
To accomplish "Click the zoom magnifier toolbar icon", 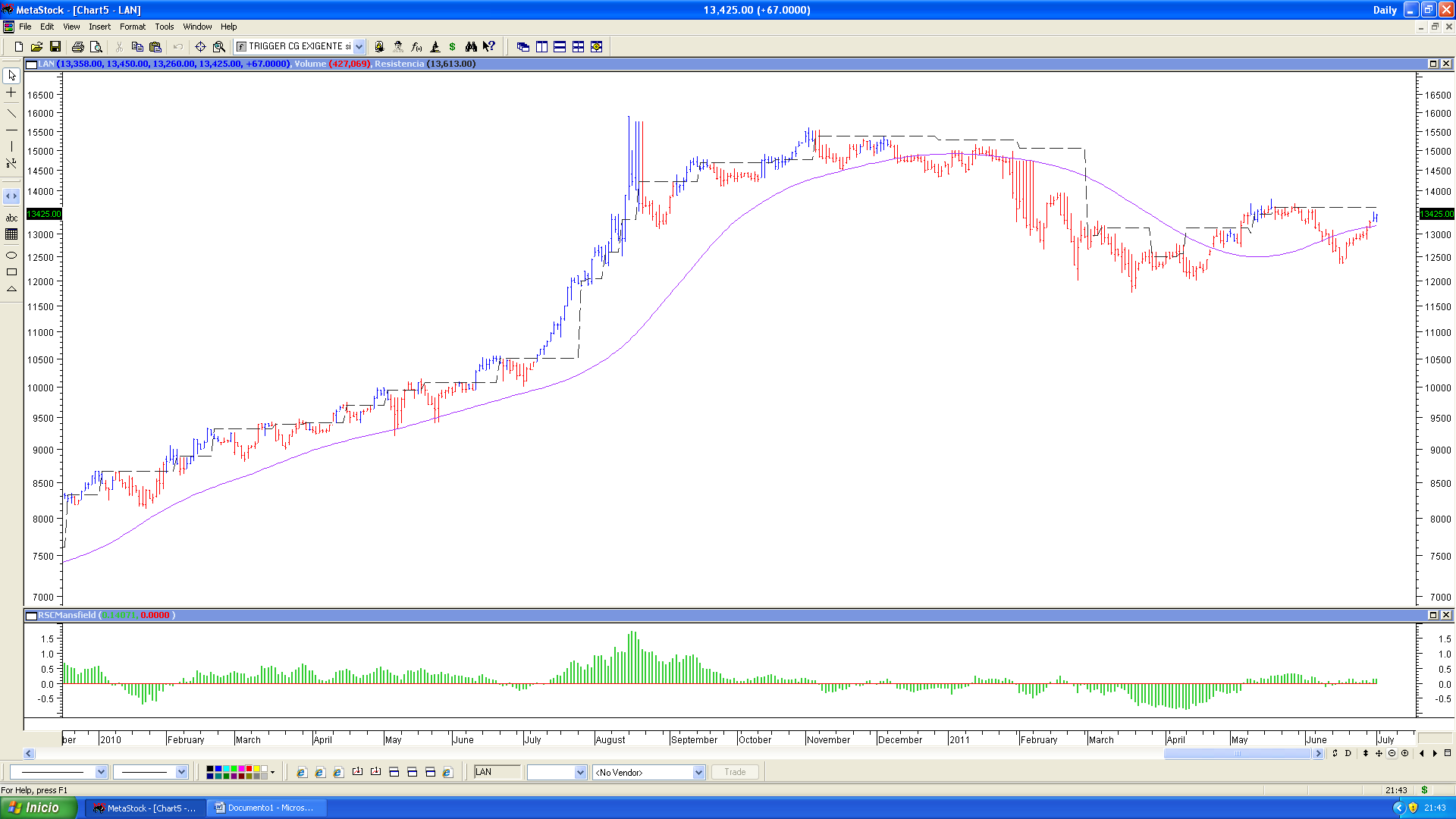I will (219, 47).
